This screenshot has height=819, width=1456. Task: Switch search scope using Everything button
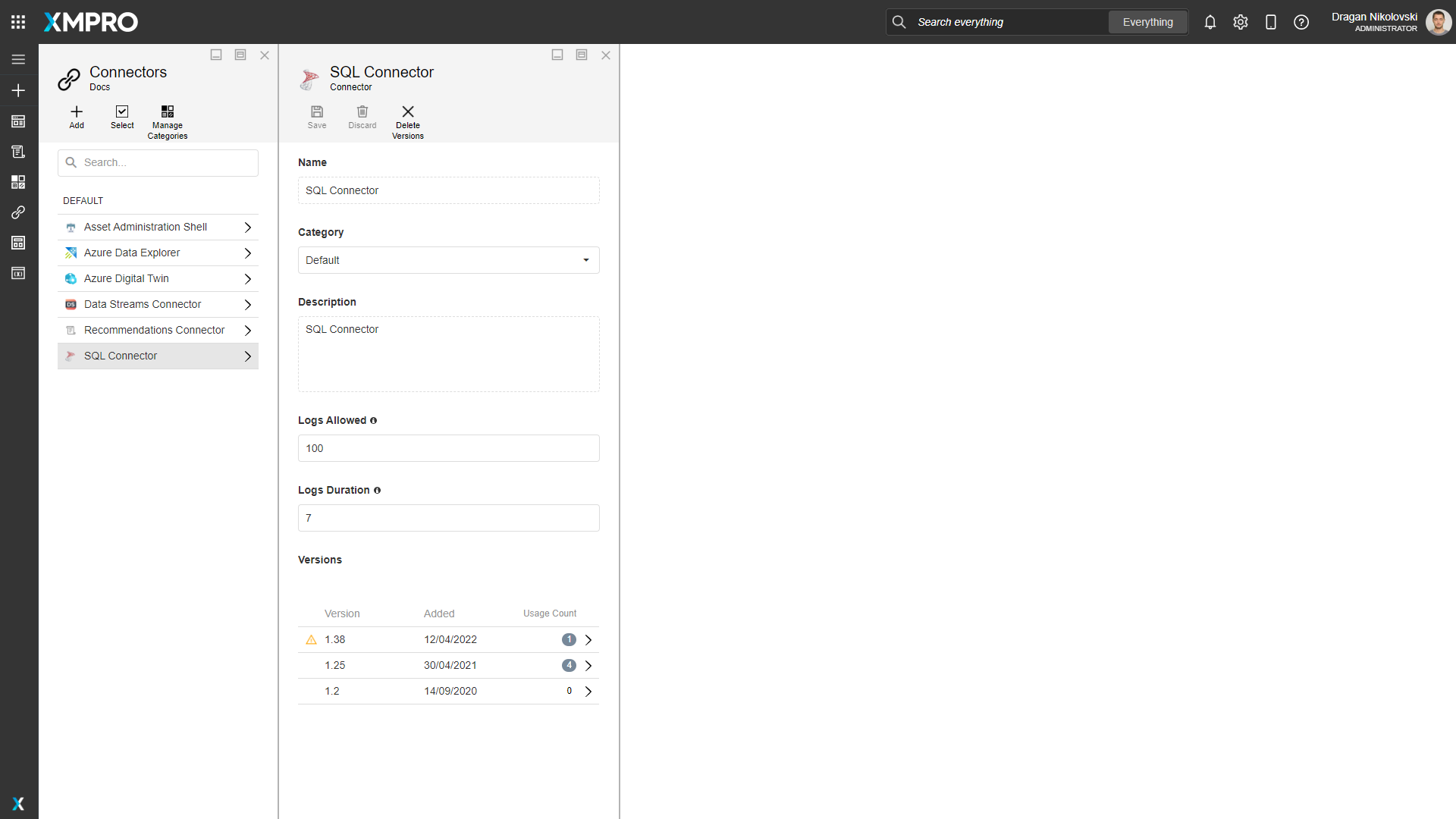pos(1147,22)
